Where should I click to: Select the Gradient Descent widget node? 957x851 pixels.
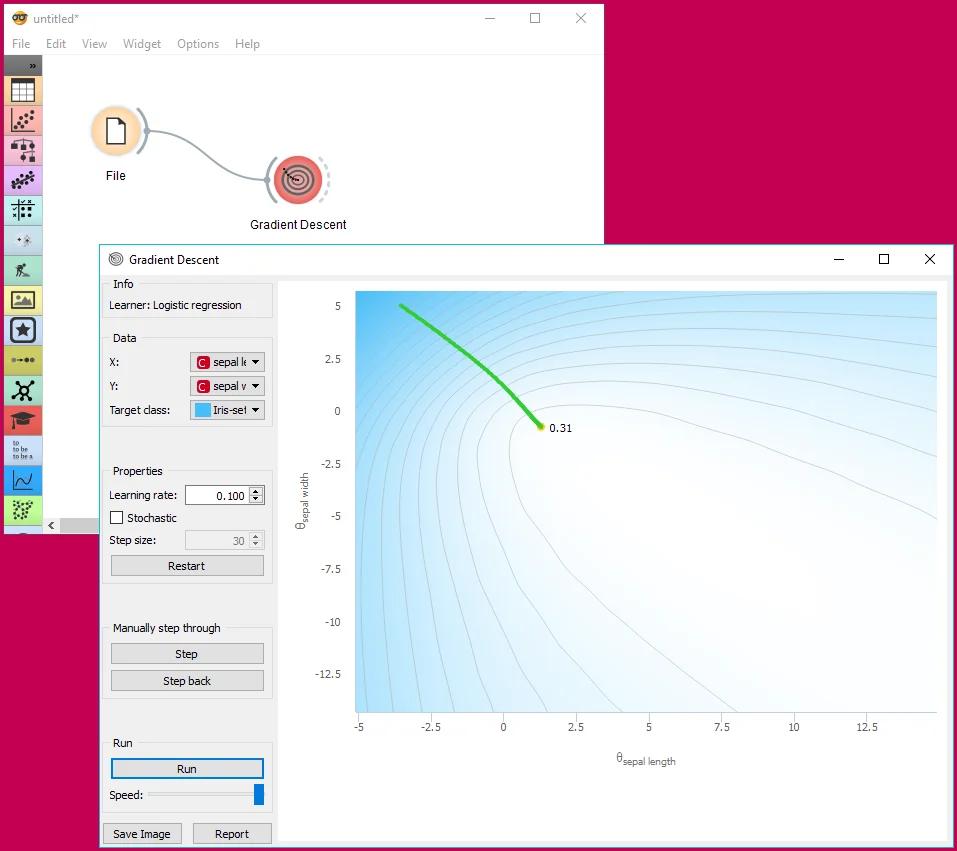(298, 181)
